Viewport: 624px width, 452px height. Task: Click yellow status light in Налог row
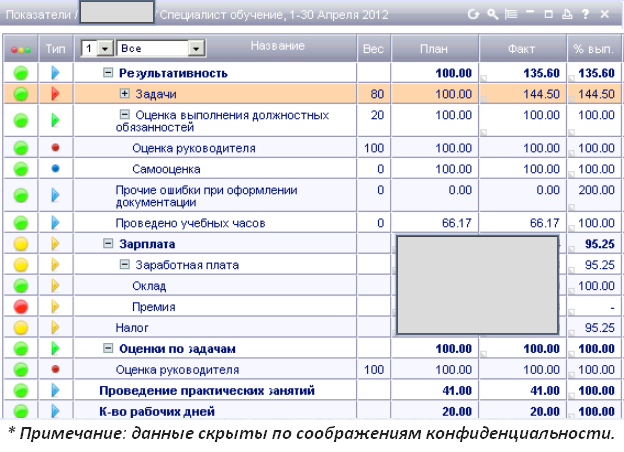(x=21, y=328)
